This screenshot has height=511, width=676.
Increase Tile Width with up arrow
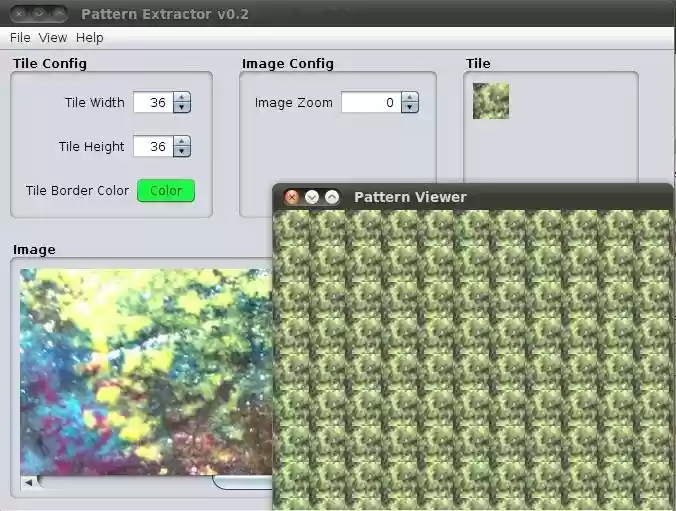[x=182, y=97]
